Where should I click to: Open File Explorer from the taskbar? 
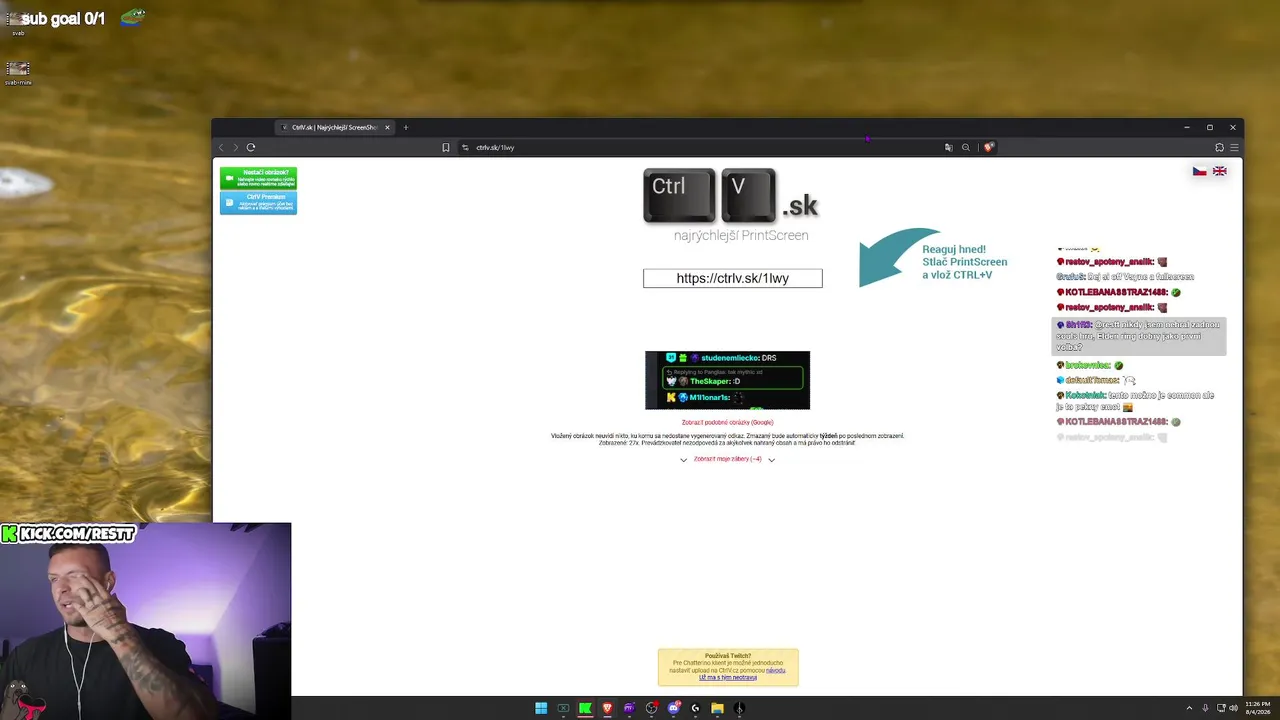pos(717,708)
